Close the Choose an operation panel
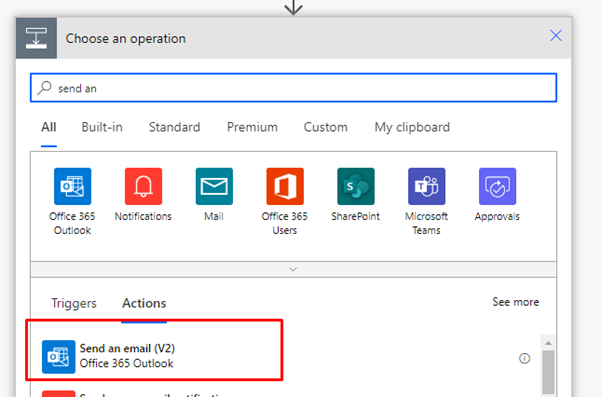Viewport: 602px width, 397px height. 556,36
